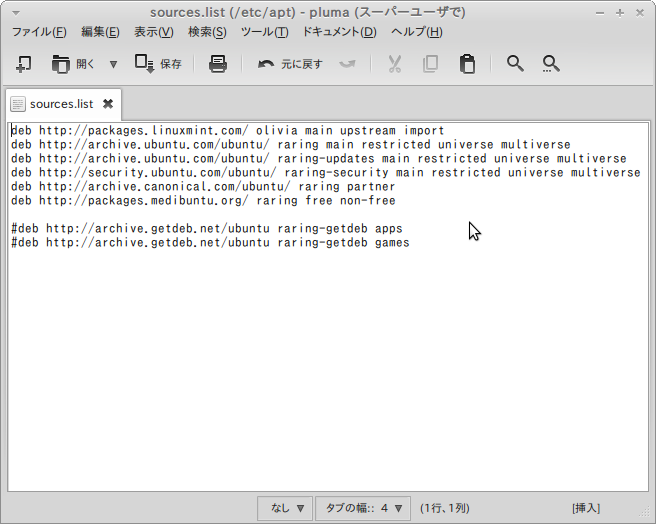Image resolution: width=656 pixels, height=524 pixels.
Task: Open the ツール(T) menu
Action: (x=264, y=32)
